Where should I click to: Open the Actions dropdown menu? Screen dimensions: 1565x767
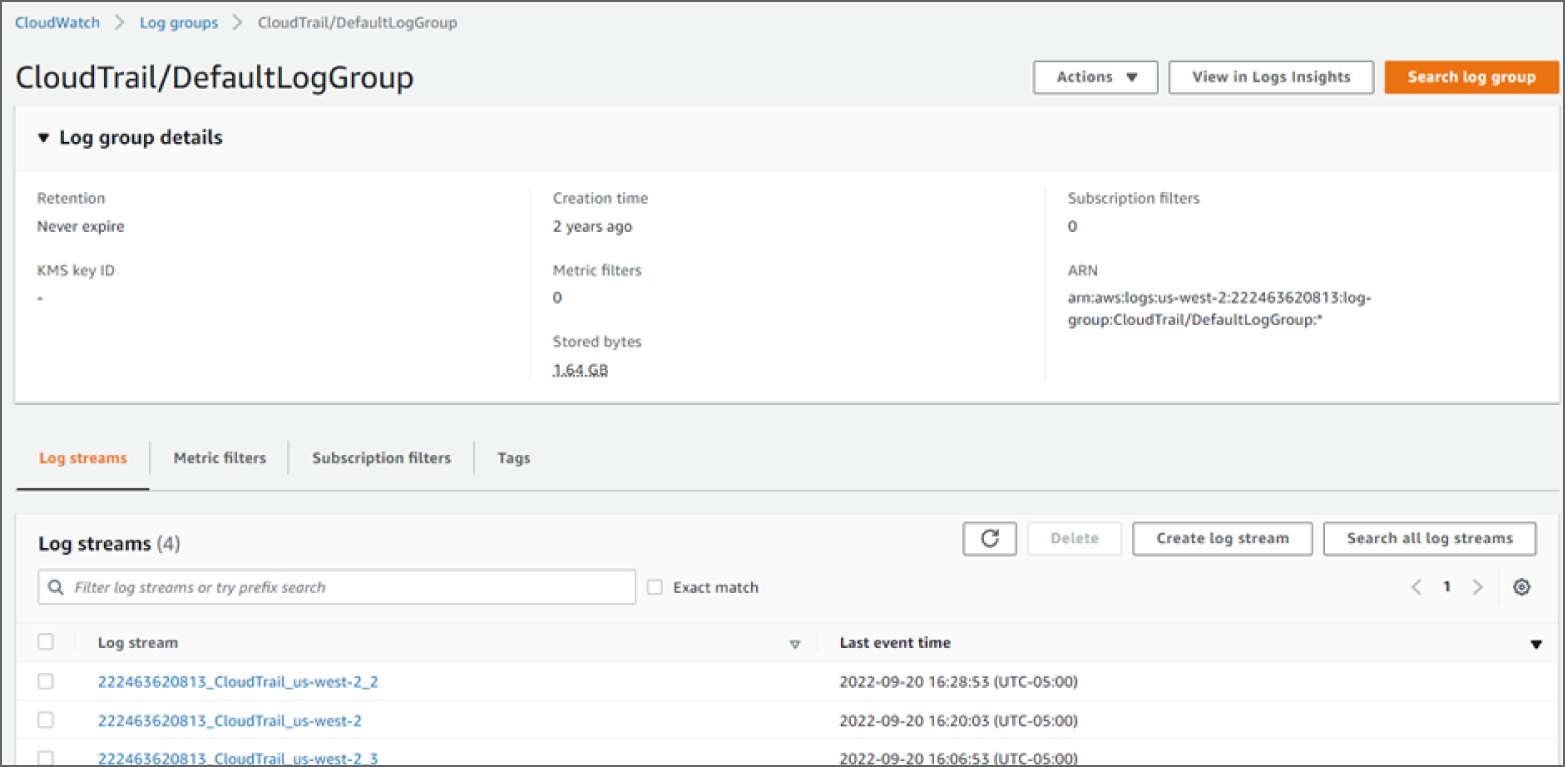pyautogui.click(x=1096, y=77)
